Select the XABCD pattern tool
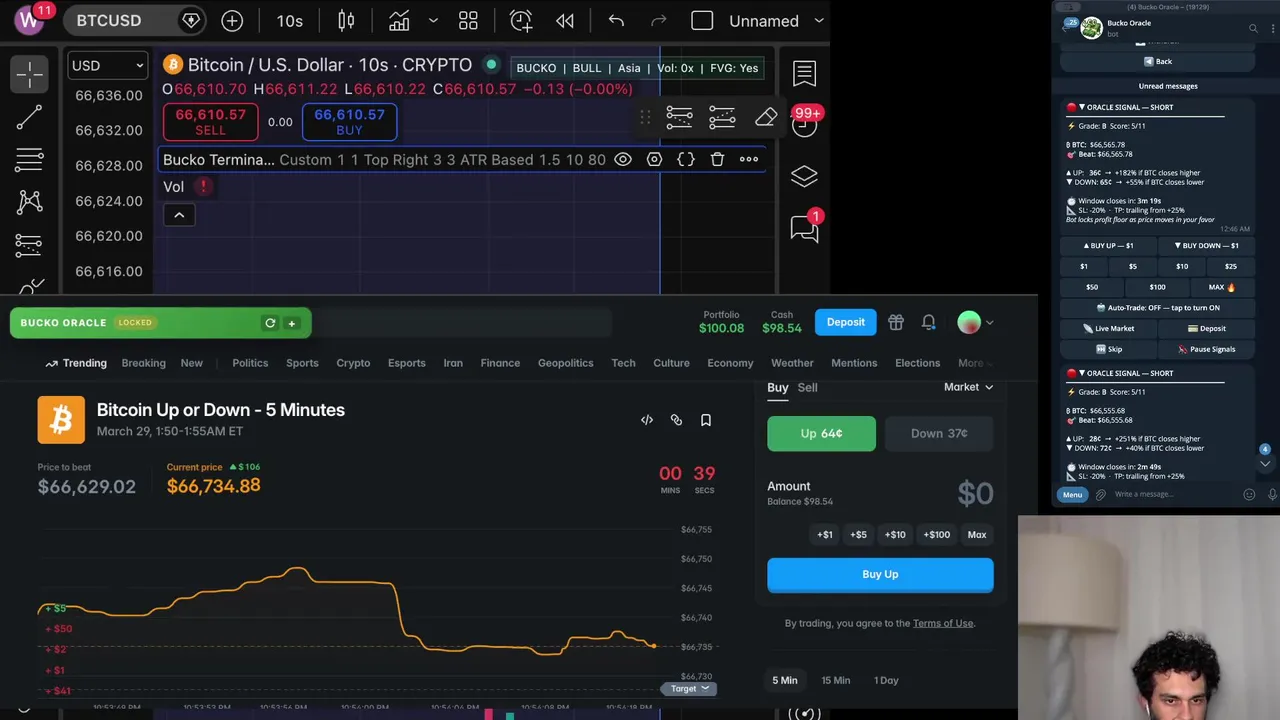 (x=29, y=202)
